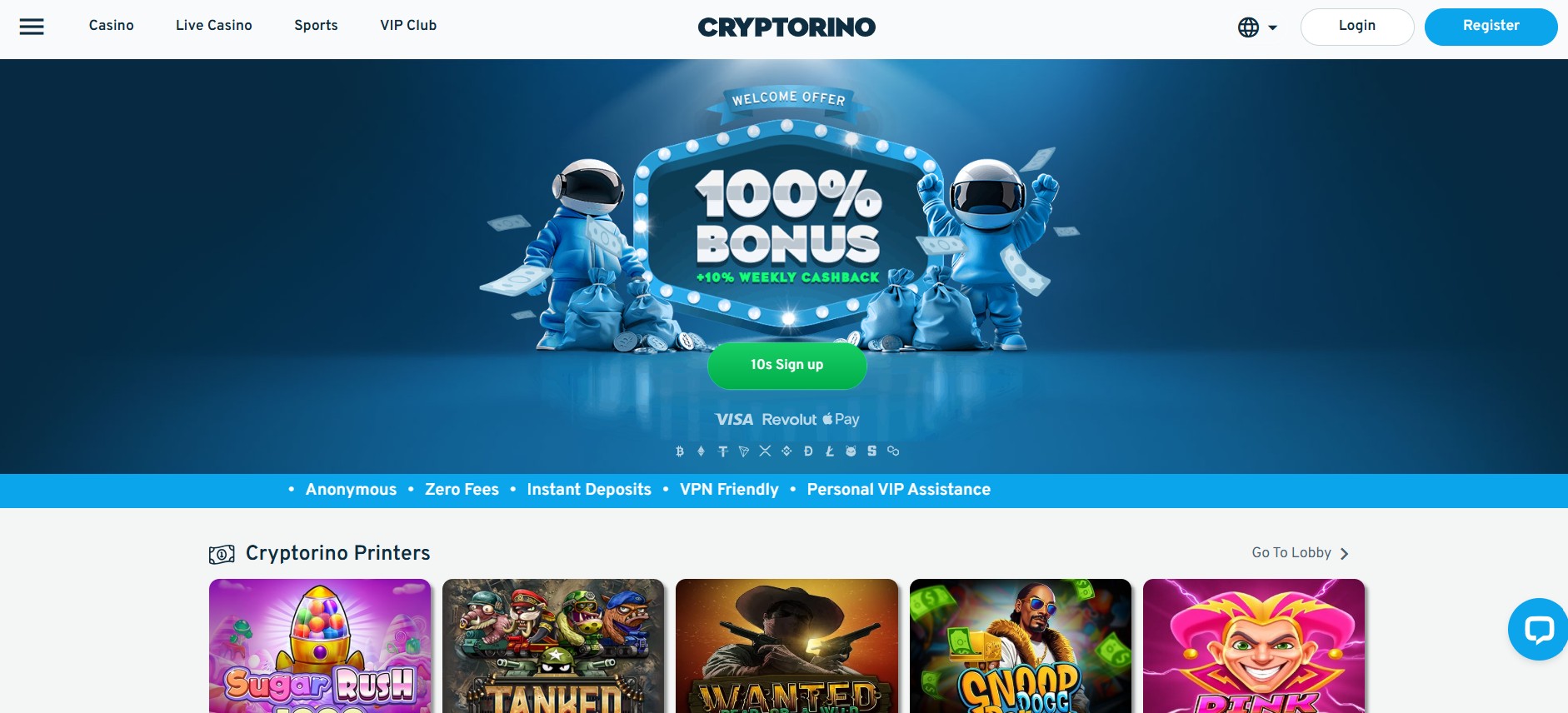Click the Apple Pay logo
The height and width of the screenshot is (713, 1568).
[841, 420]
